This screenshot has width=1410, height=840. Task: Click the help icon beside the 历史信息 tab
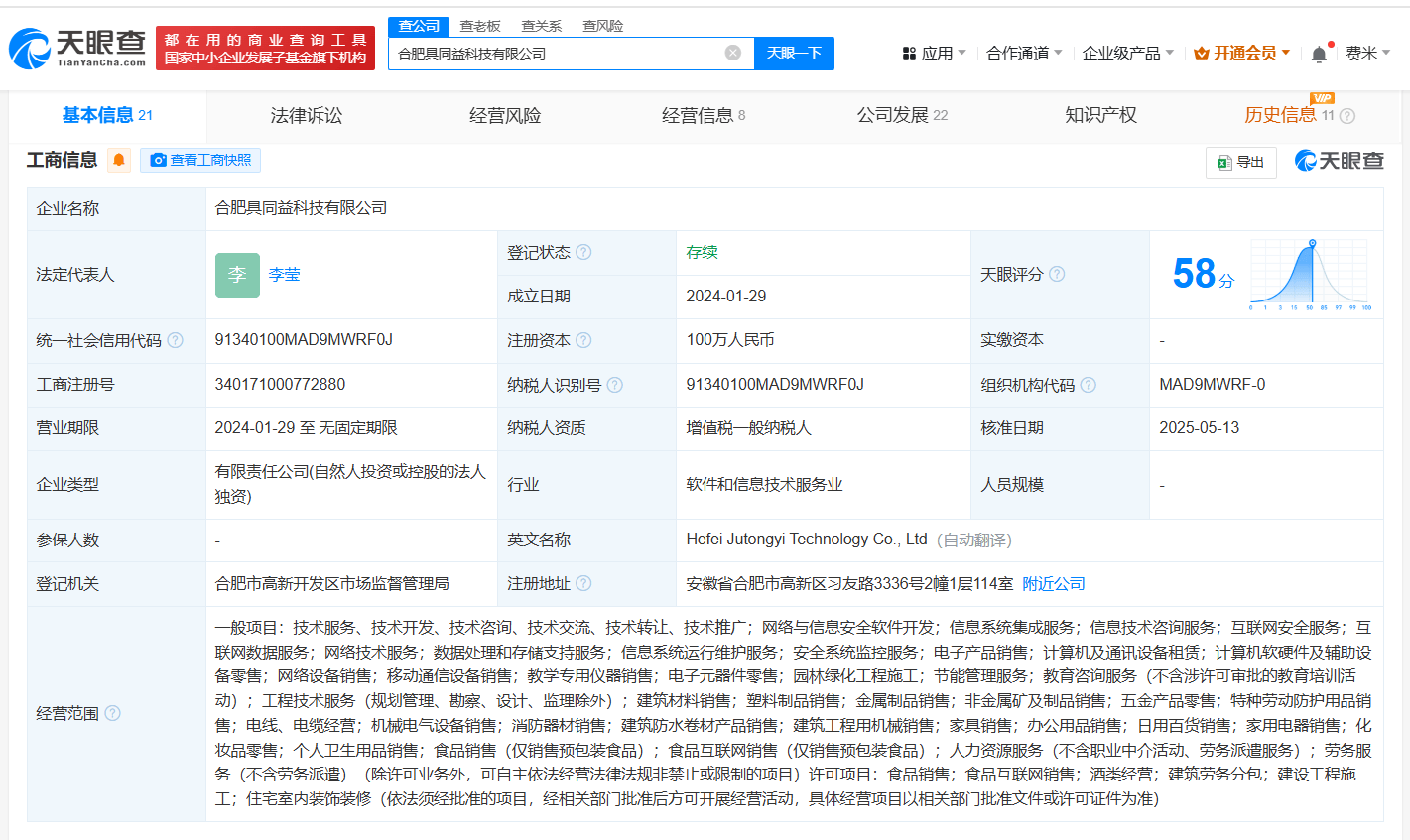tap(1346, 116)
